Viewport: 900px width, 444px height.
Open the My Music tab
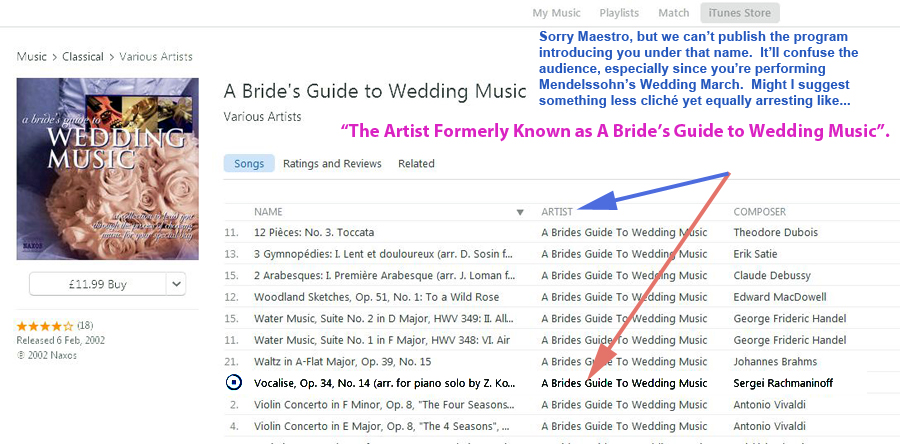(x=556, y=13)
